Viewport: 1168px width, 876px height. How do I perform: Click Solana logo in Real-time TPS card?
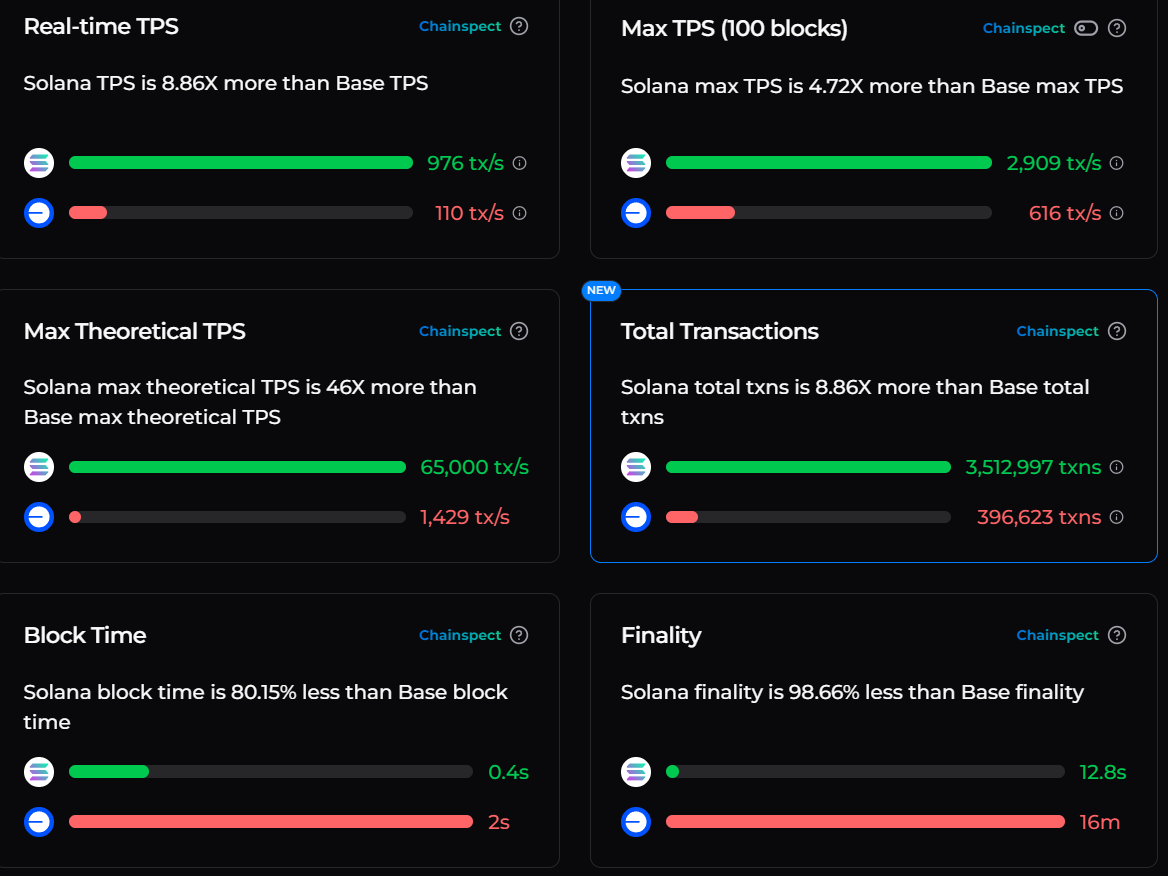(x=39, y=163)
